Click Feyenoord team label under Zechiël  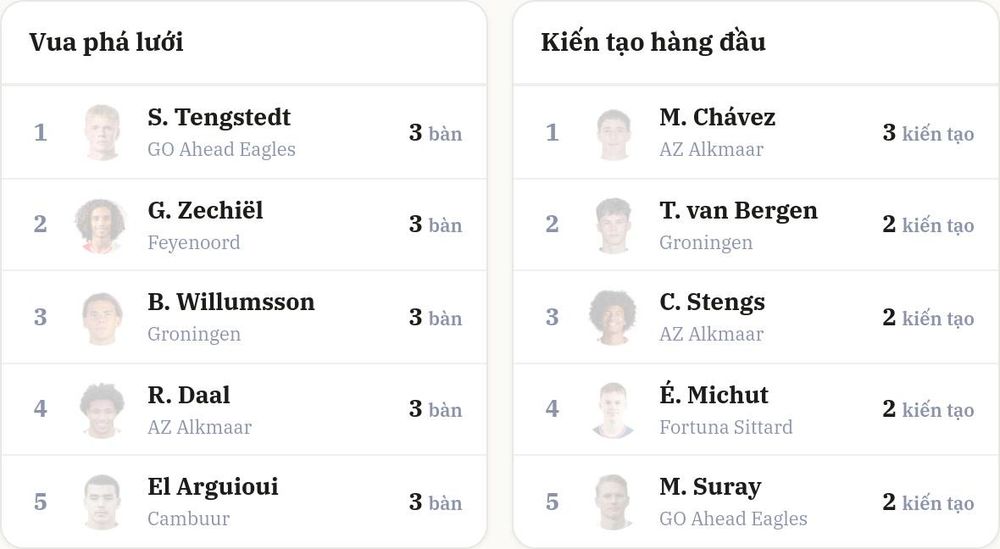pyautogui.click(x=194, y=242)
